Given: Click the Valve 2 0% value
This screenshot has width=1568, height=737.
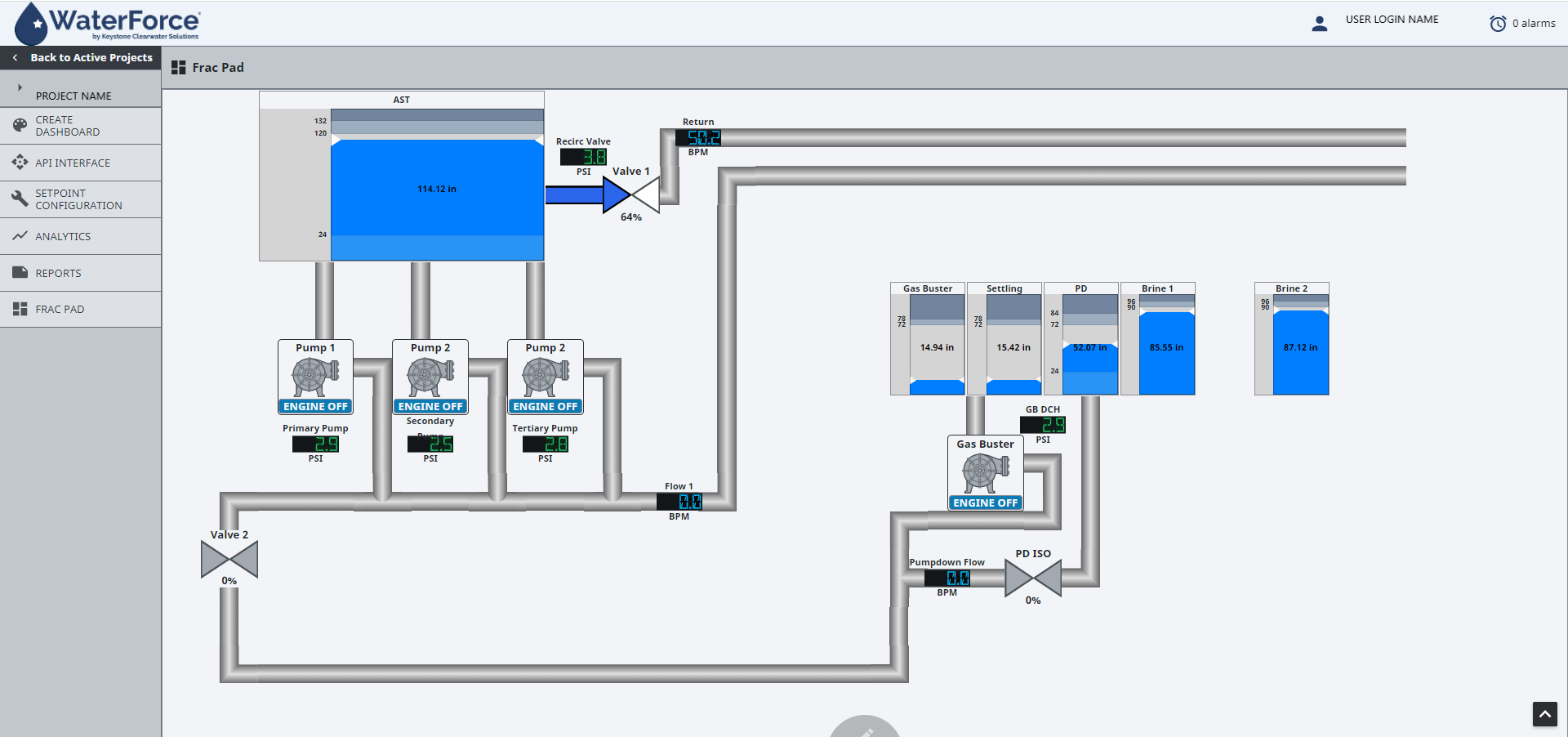Looking at the screenshot, I should (x=229, y=581).
